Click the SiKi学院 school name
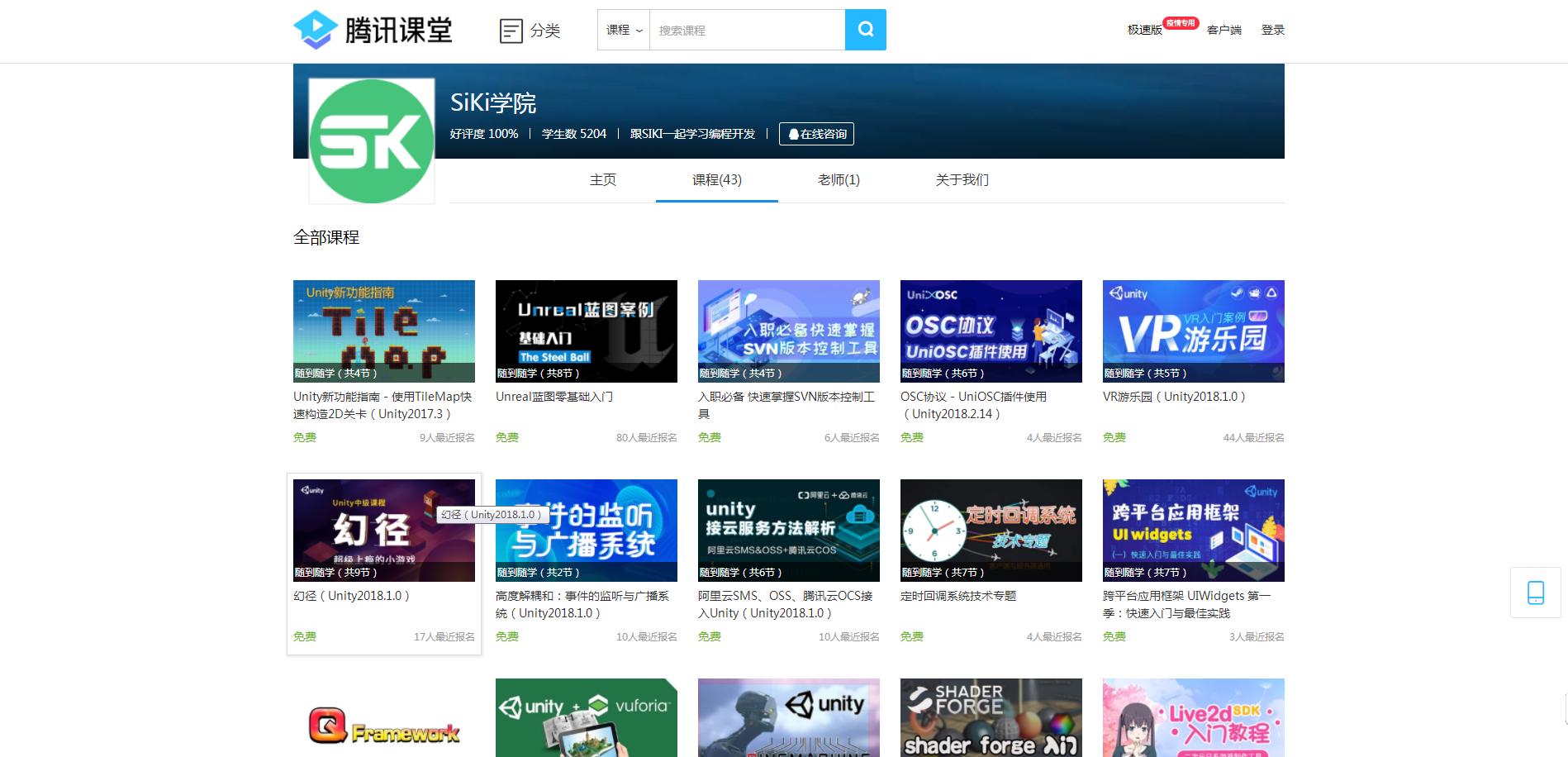Viewport: 1568px width, 757px height. (x=493, y=103)
